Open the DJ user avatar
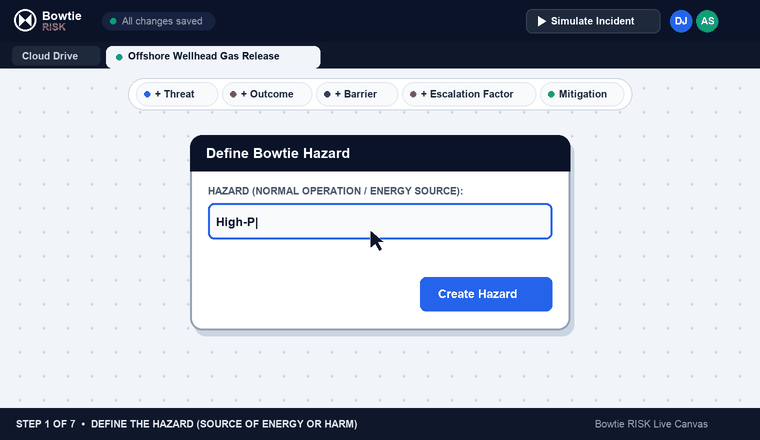 point(681,21)
